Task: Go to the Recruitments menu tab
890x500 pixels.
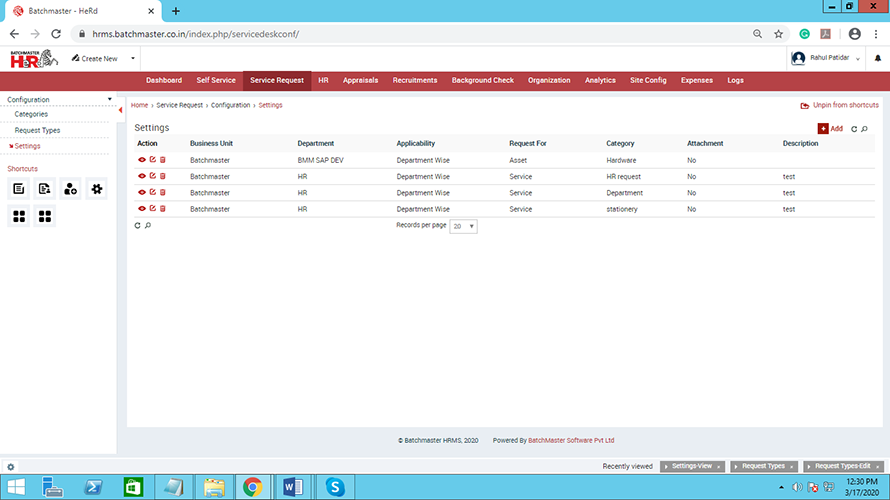Action: point(414,80)
